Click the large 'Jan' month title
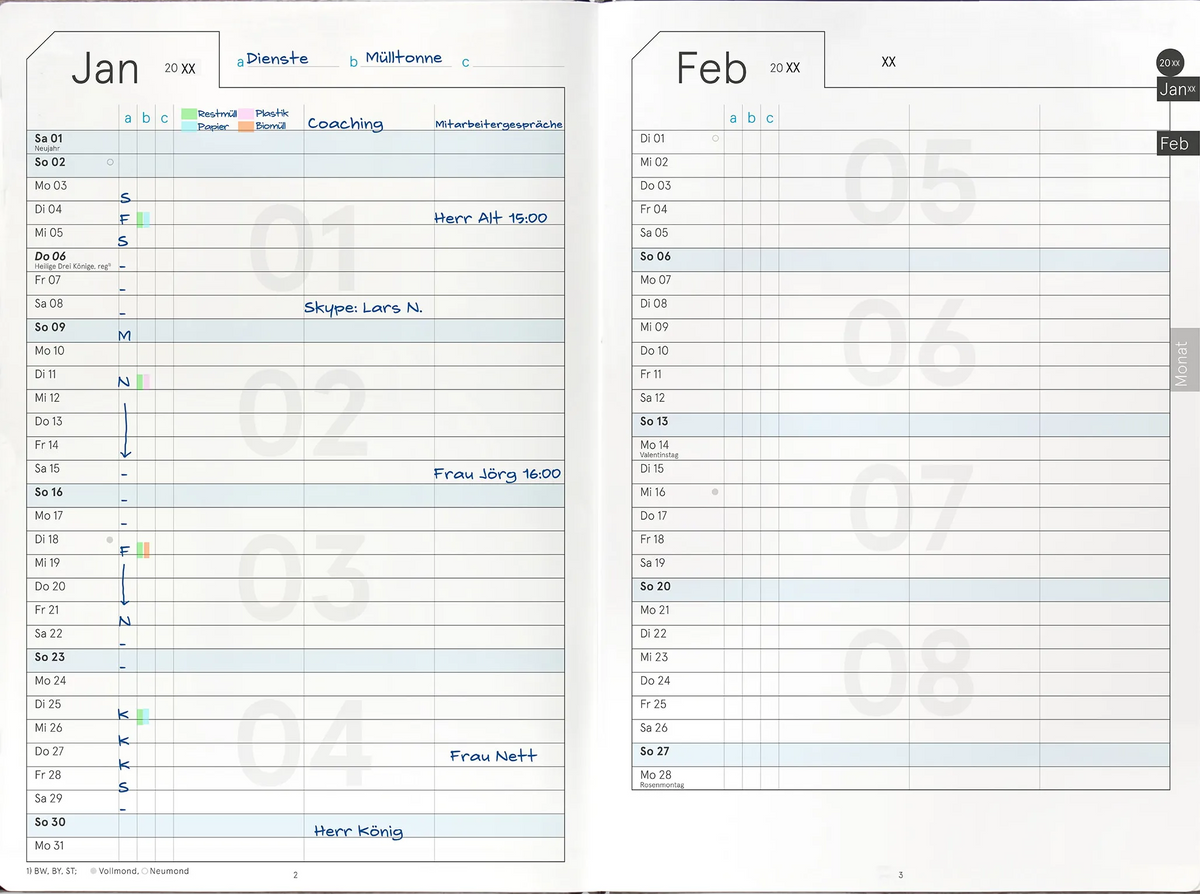Image resolution: width=1200 pixels, height=894 pixels. point(105,68)
